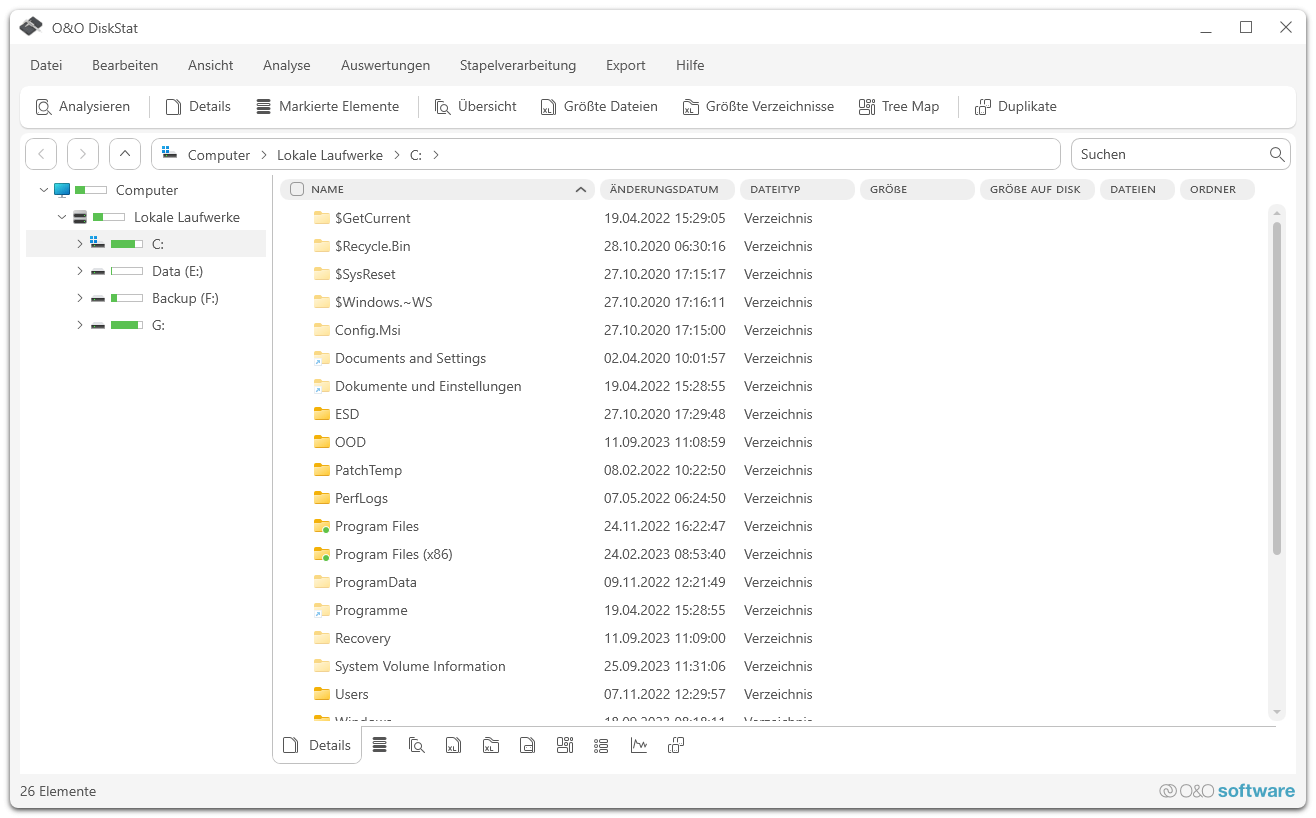Switch to bottom tab with stacked lines icon
The width and height of the screenshot is (1316, 818).
point(380,745)
